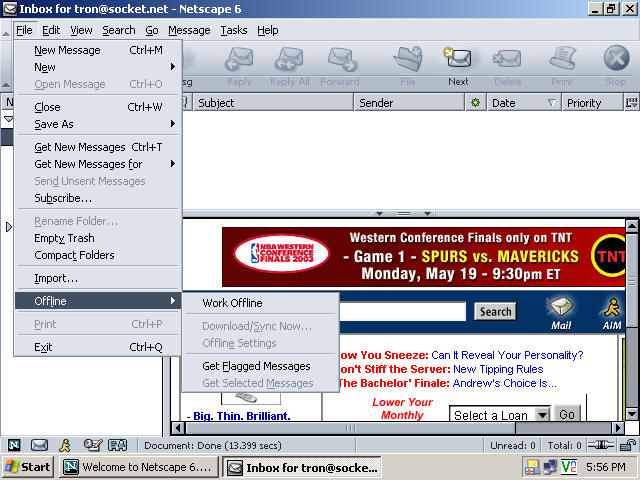Screen dimensions: 640x480
Task: Click the web page search input field
Action: click(x=402, y=311)
